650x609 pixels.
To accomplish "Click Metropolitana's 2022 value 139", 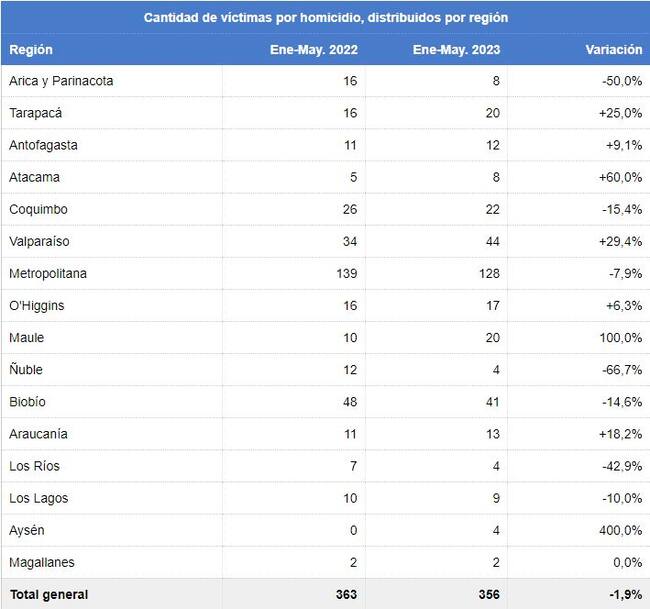I will 346,273.
